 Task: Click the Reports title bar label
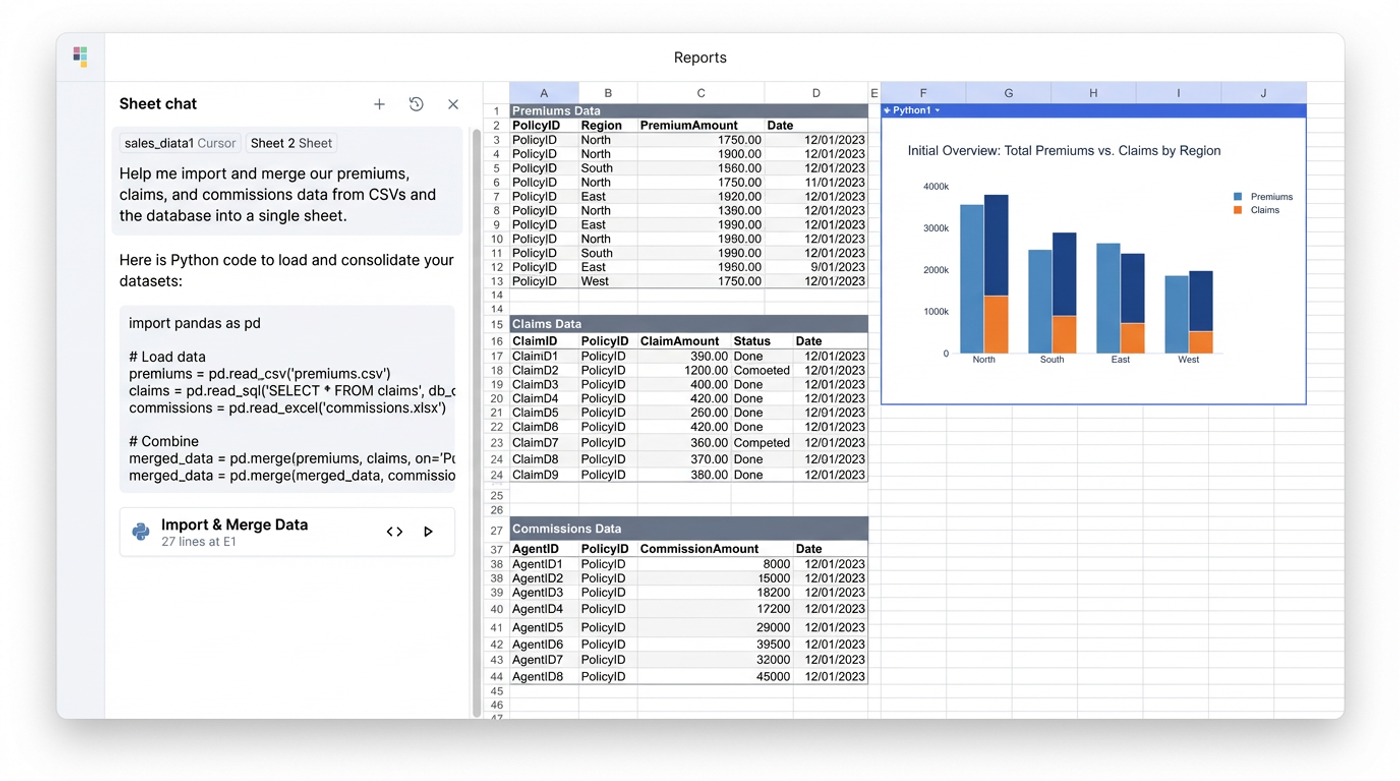coord(700,57)
